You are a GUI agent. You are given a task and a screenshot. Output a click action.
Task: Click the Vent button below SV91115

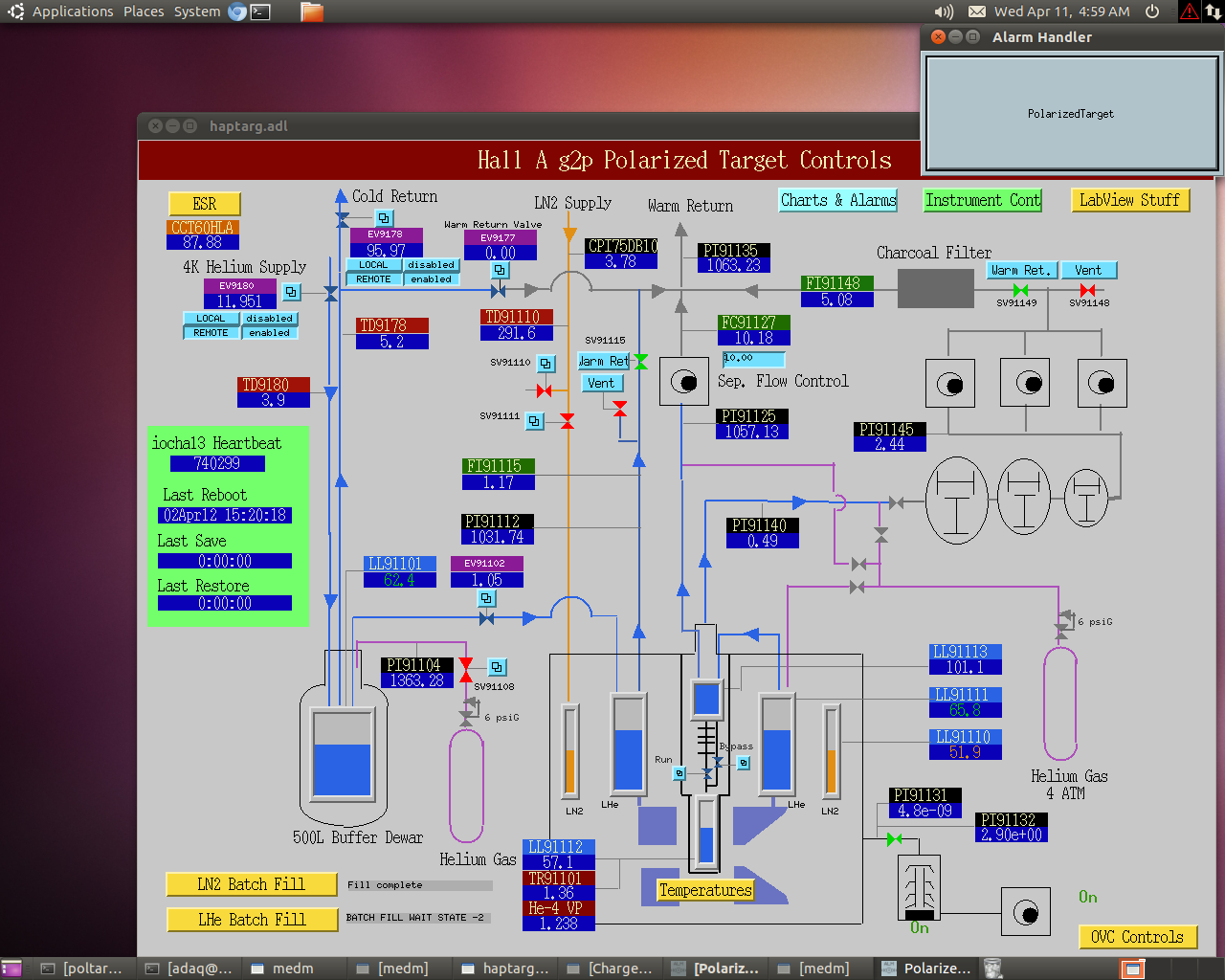point(601,383)
